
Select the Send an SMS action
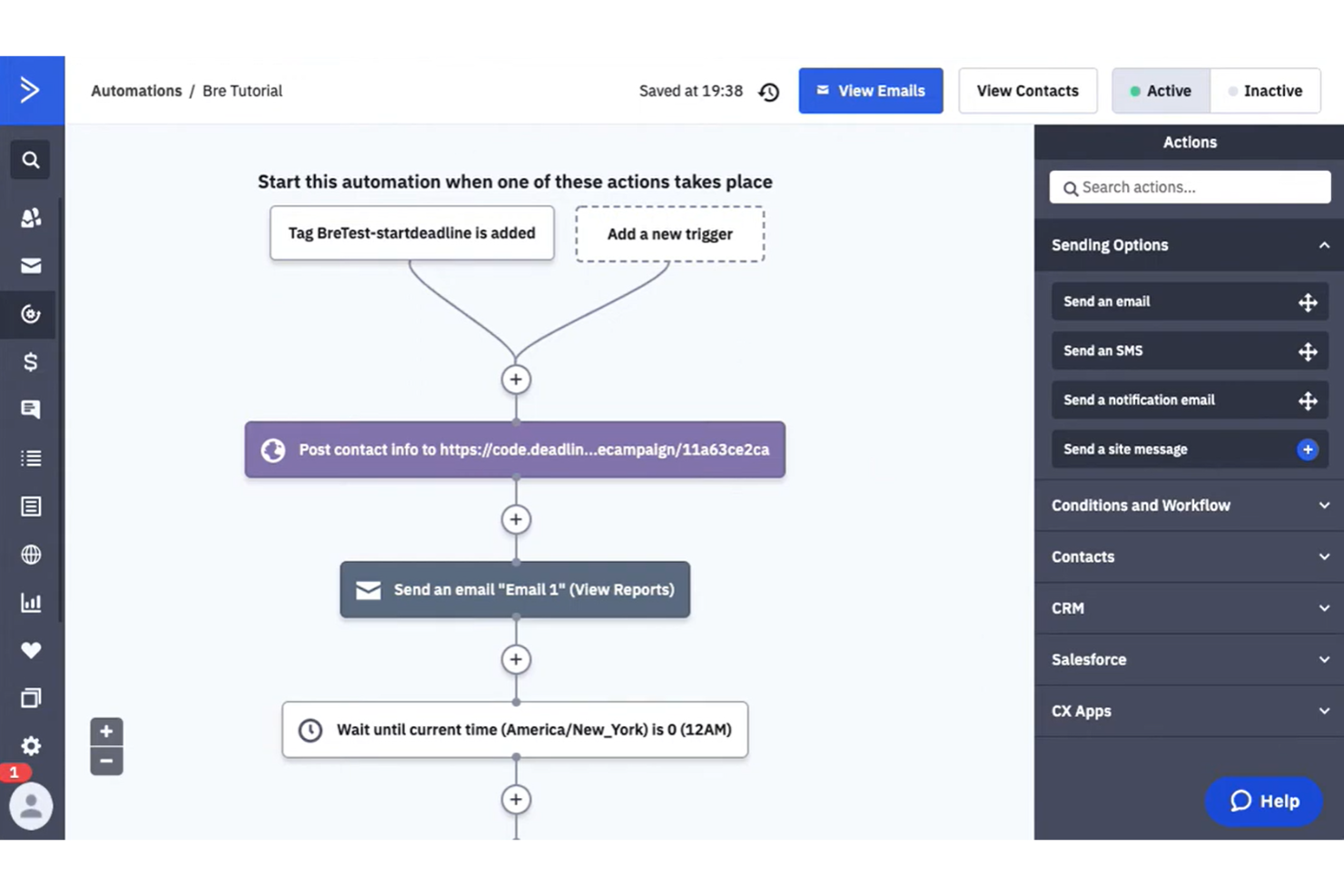[x=1190, y=350]
